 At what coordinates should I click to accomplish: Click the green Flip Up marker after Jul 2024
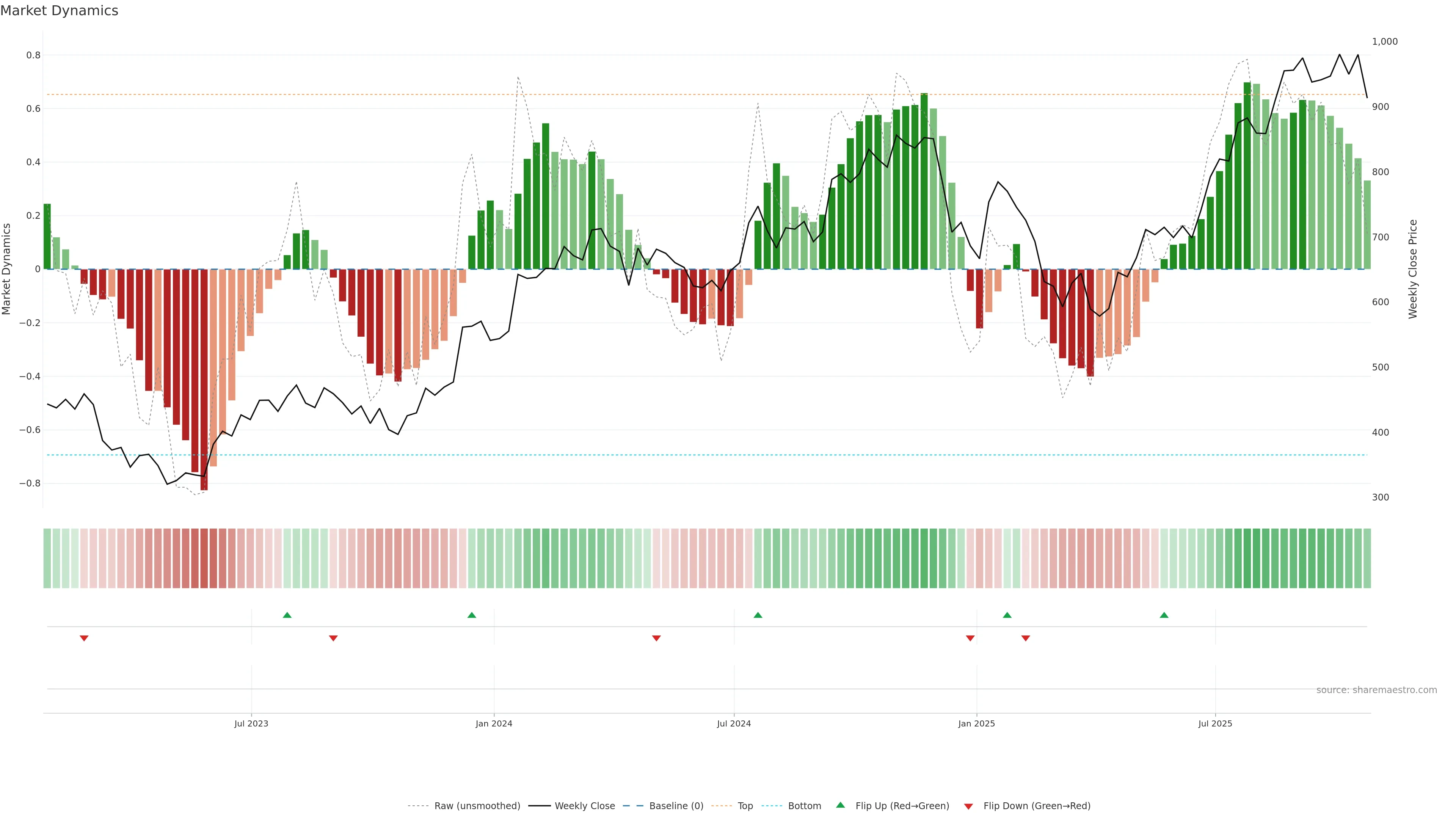(x=758, y=615)
